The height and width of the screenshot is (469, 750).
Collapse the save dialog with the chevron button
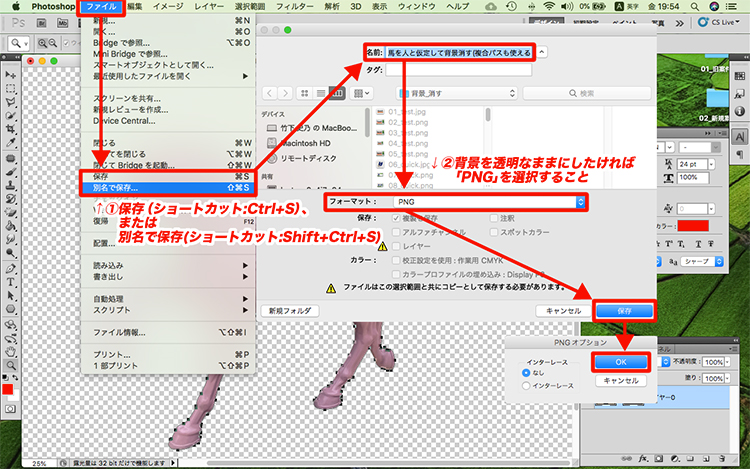click(541, 52)
